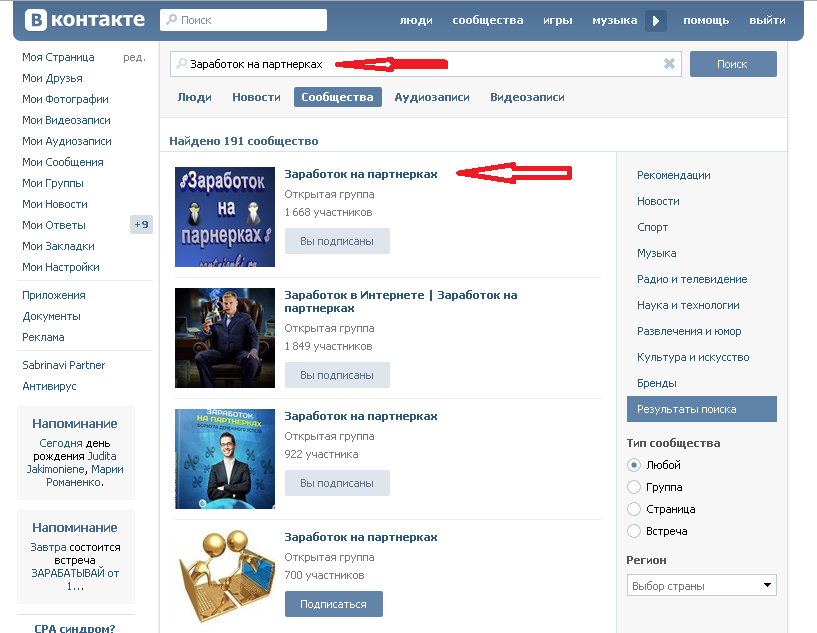Open Антивирус in the sidebar
This screenshot has height=633, width=817.
click(x=49, y=386)
